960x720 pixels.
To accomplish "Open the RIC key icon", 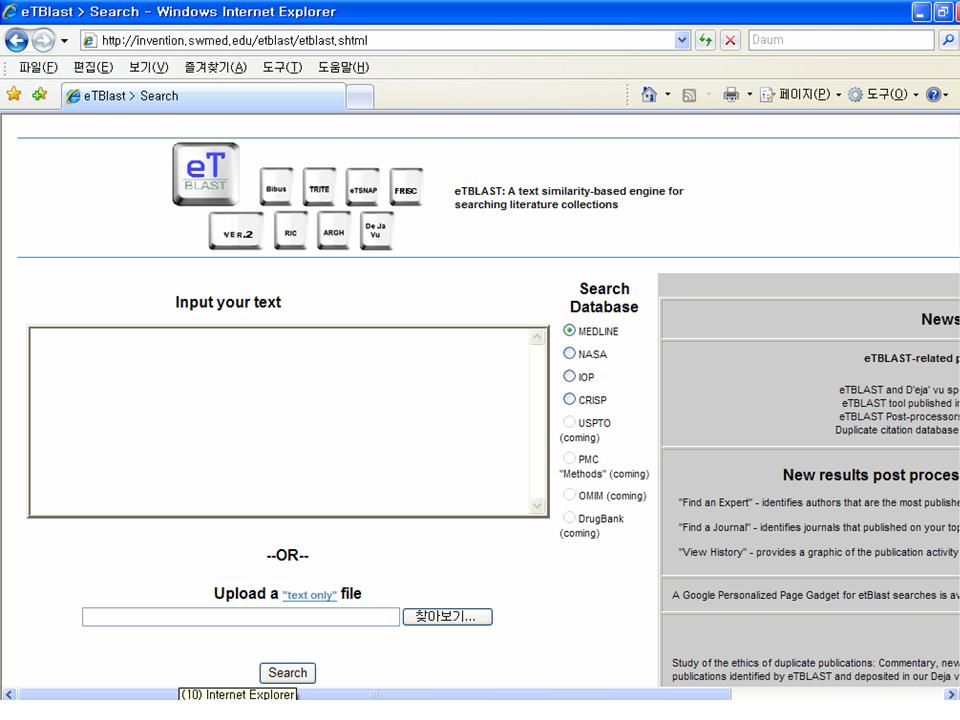I will 291,231.
